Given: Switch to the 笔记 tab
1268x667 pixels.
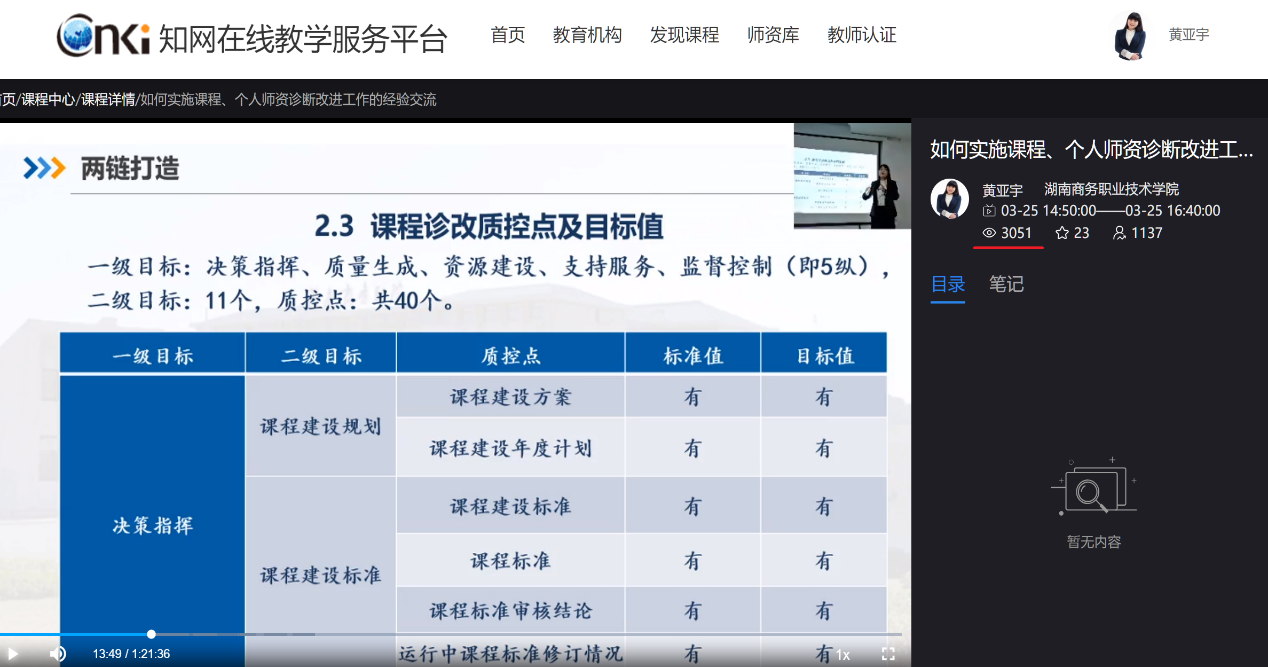Looking at the screenshot, I should [1006, 284].
